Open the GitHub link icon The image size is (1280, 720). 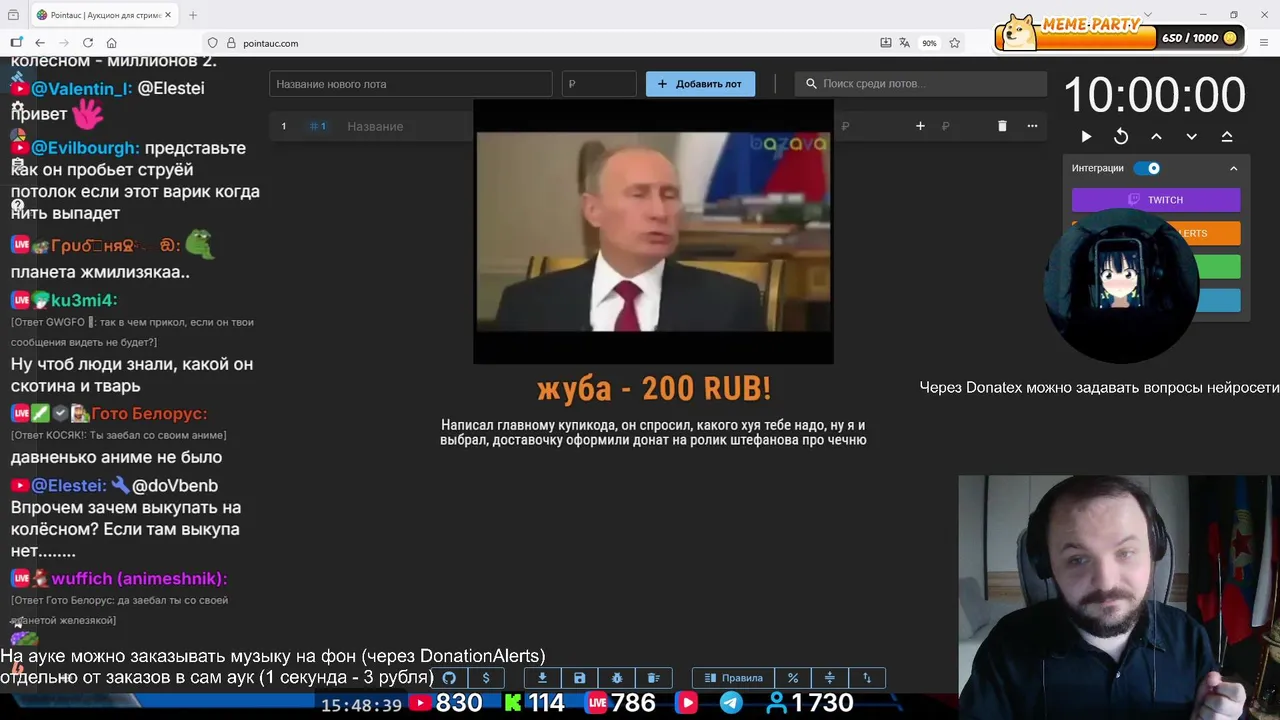pyautogui.click(x=449, y=678)
